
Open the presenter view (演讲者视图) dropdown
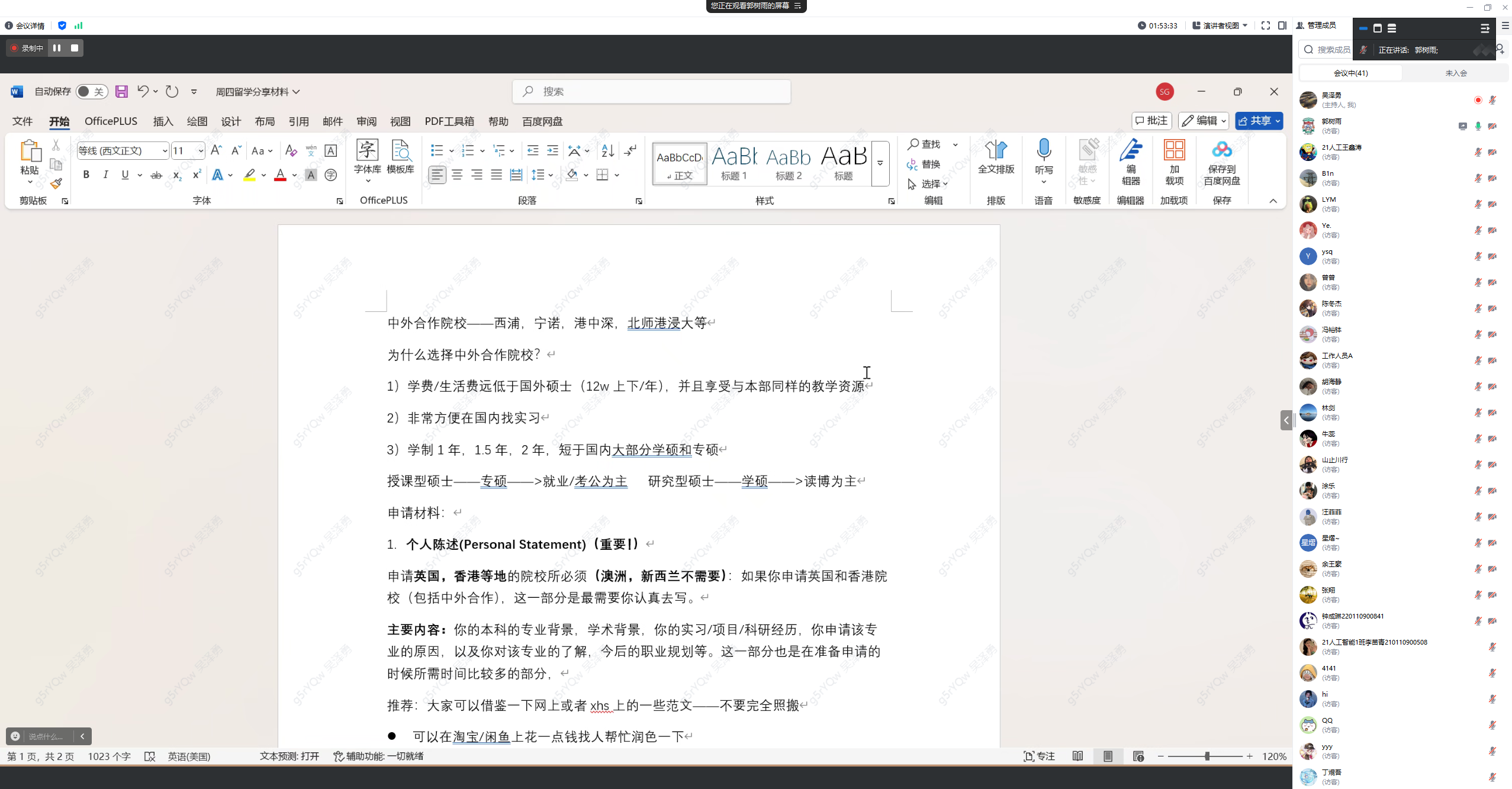click(1220, 25)
